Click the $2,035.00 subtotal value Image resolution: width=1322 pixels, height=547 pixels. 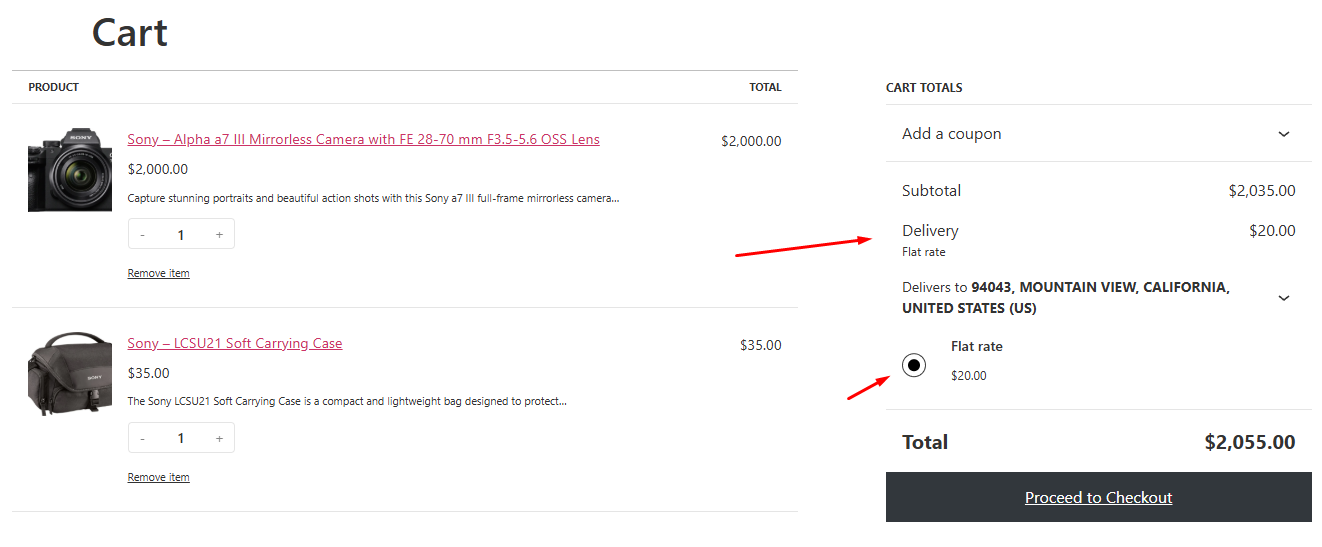[1262, 190]
